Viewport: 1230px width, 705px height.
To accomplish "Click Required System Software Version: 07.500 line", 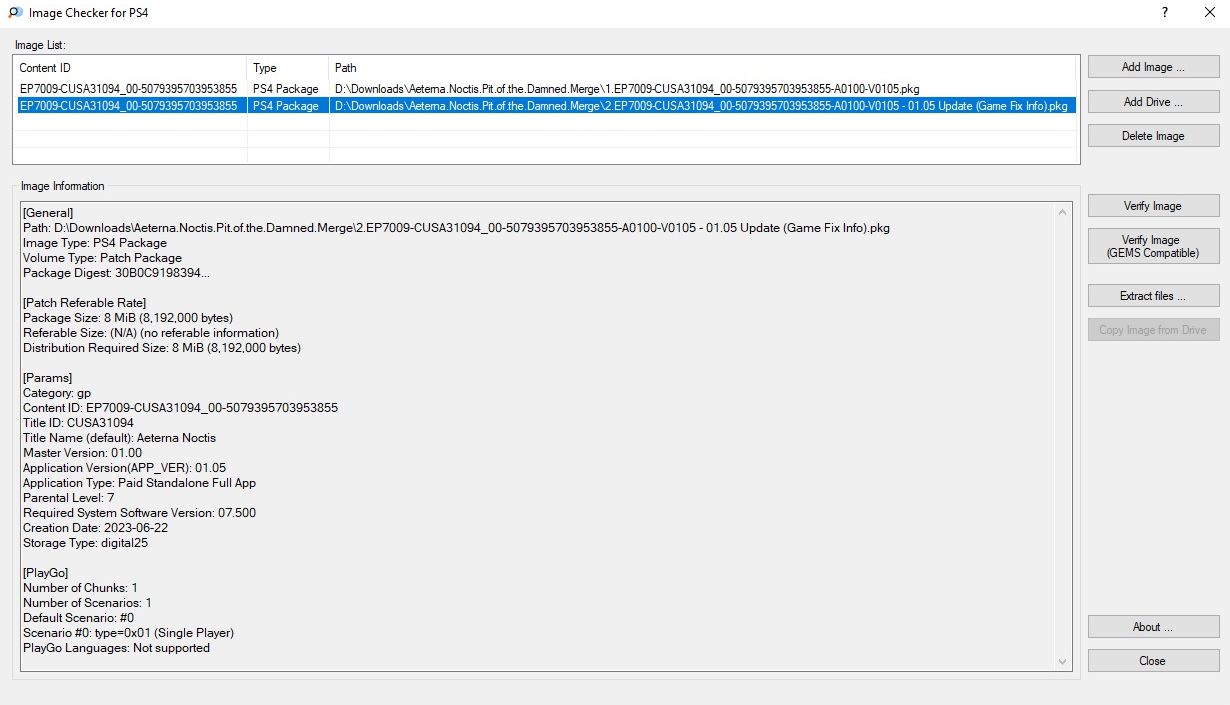I will [140, 513].
